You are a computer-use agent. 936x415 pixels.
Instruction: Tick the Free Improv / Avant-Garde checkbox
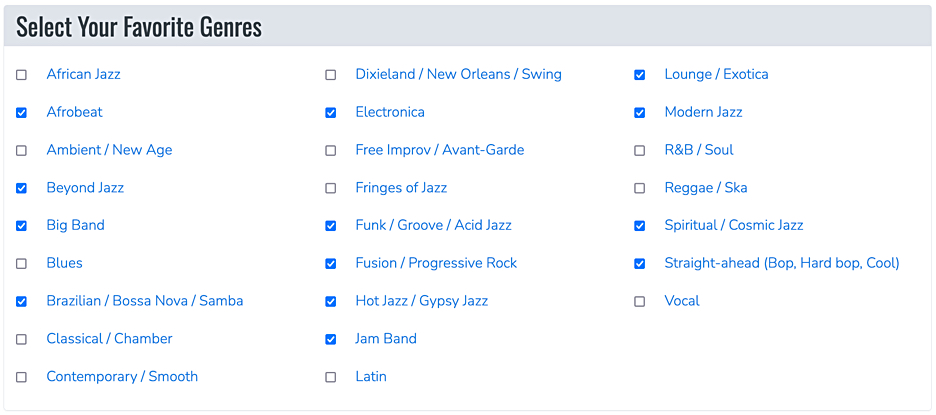[331, 150]
